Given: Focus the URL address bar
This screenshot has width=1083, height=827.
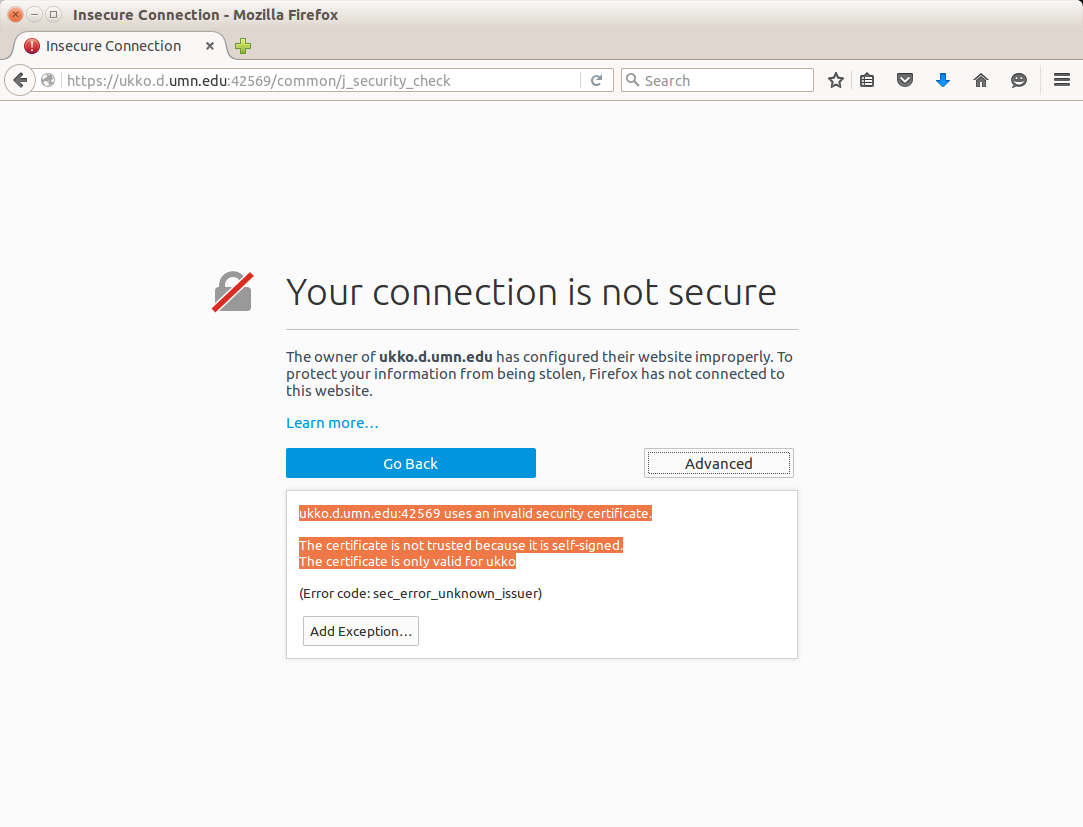Looking at the screenshot, I should click(320, 81).
